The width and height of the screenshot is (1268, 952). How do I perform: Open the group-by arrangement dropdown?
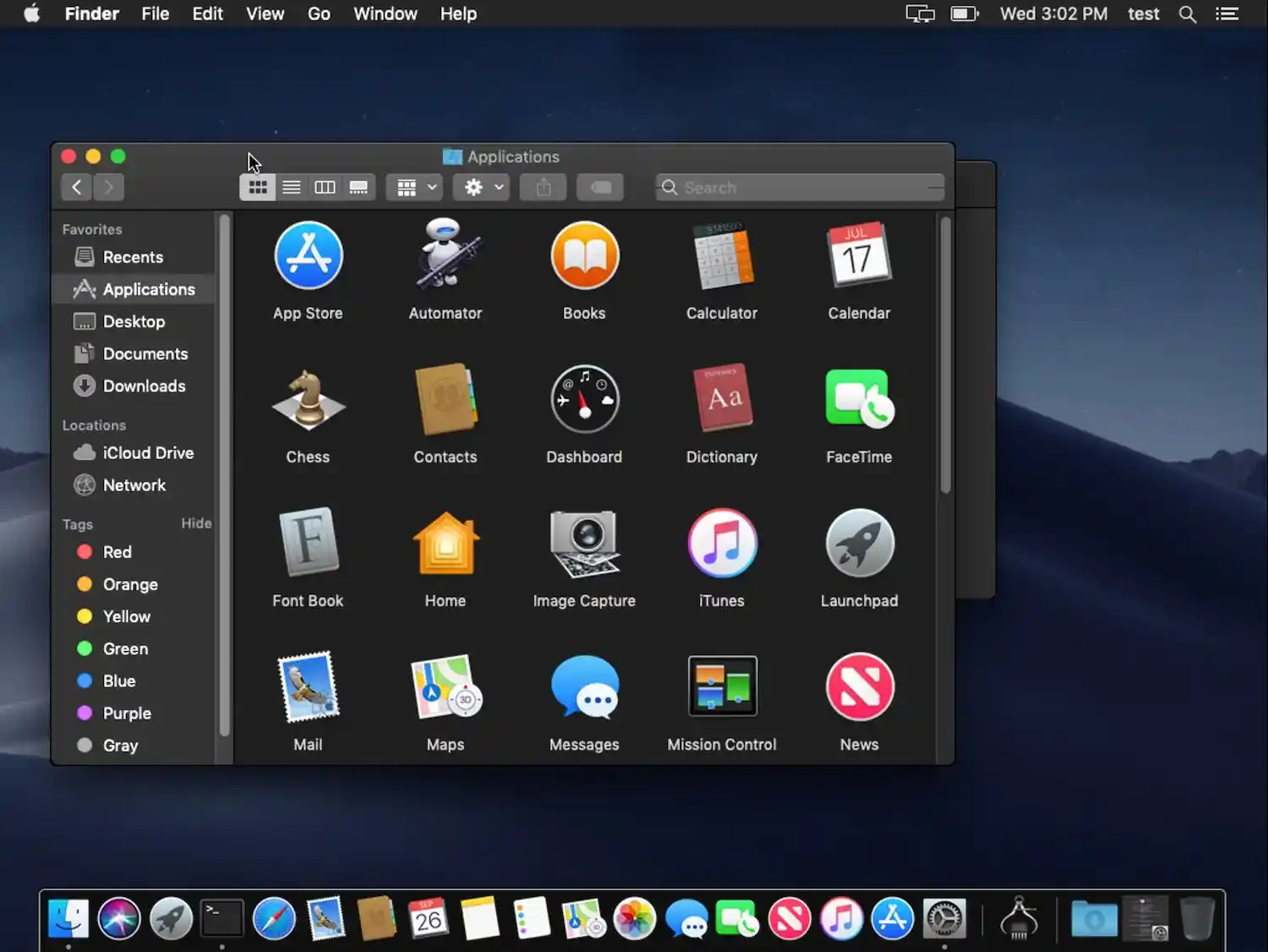[x=415, y=188]
